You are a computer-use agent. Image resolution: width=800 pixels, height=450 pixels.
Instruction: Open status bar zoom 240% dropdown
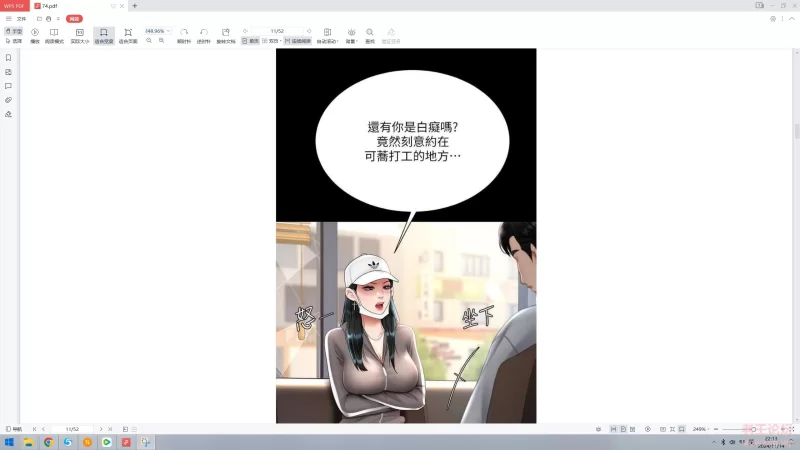click(701, 429)
